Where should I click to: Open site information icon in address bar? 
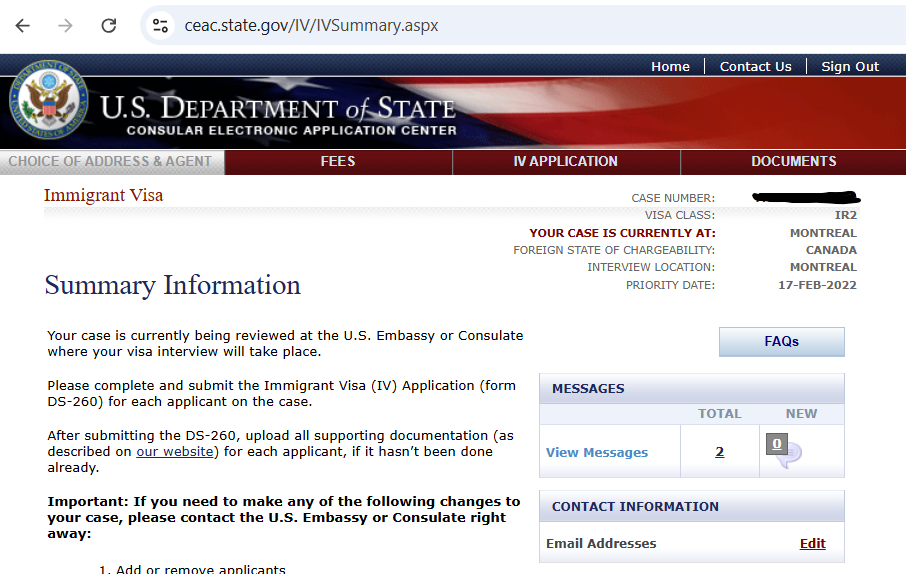(x=160, y=25)
